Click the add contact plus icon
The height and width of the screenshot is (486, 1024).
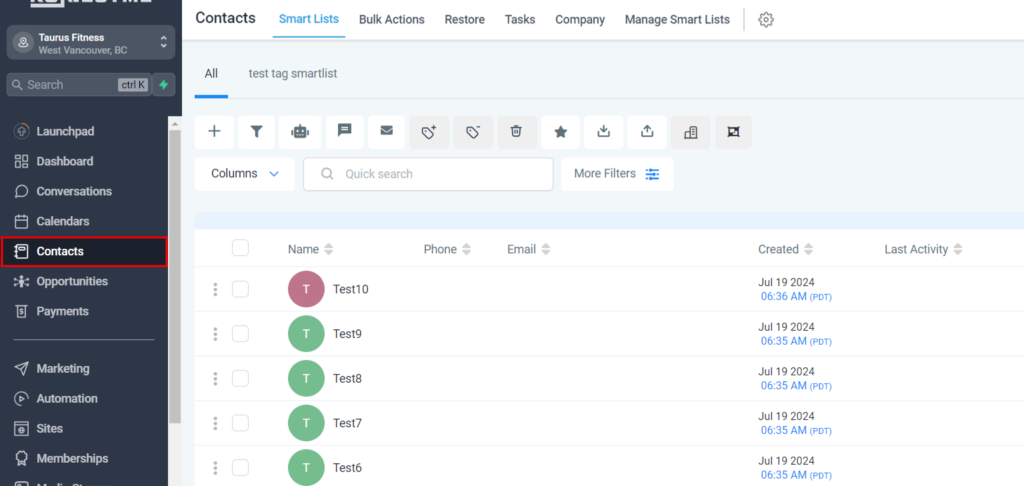[x=214, y=132]
